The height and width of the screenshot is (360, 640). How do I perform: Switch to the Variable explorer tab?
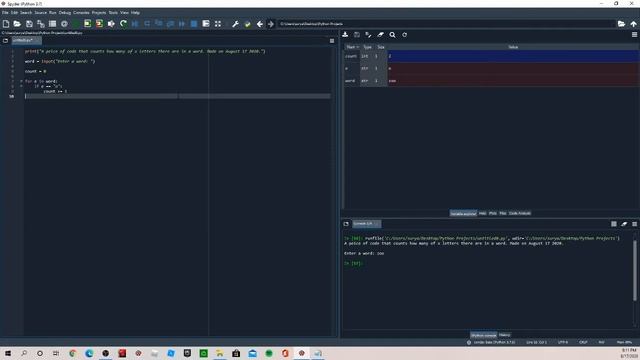coord(463,213)
